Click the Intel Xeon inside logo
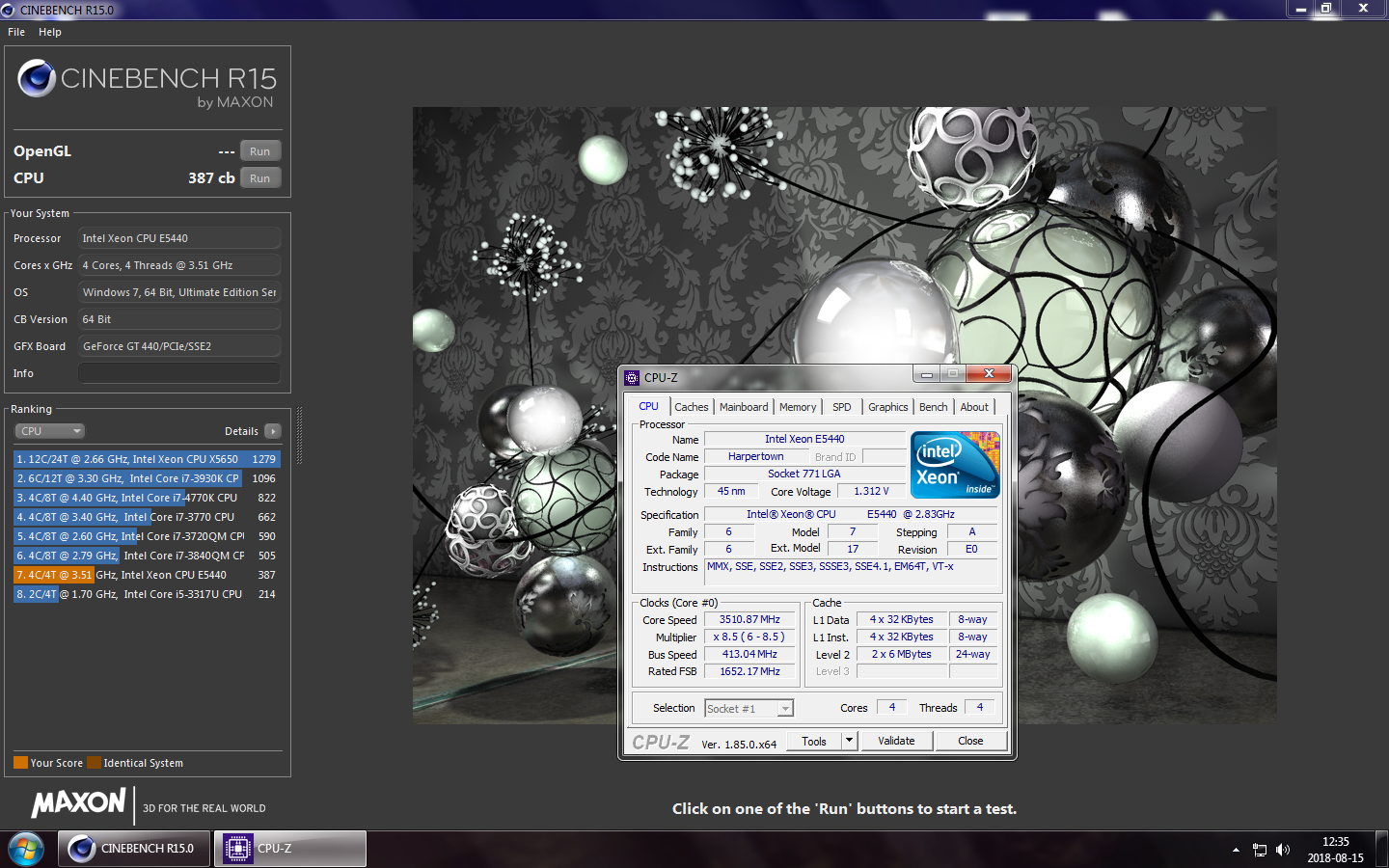 pyautogui.click(x=955, y=465)
